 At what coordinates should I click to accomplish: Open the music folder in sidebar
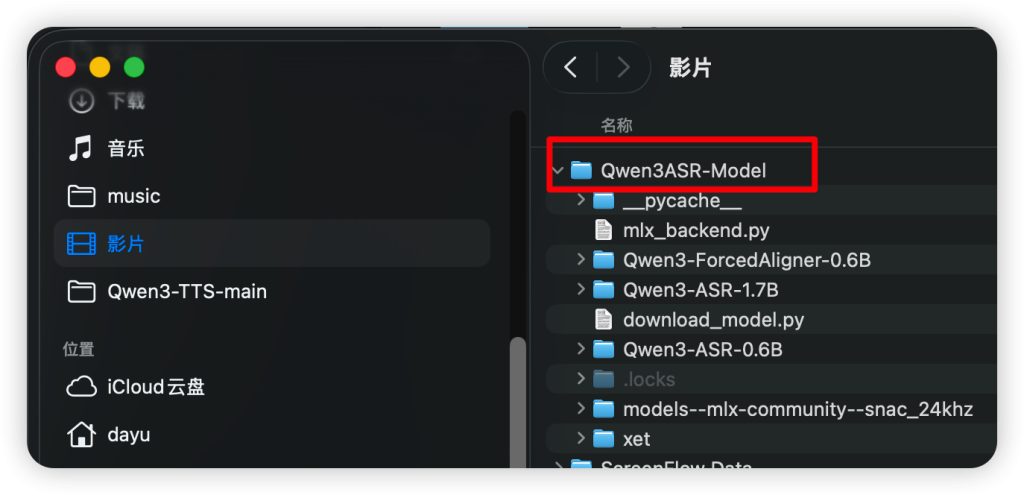coord(133,196)
